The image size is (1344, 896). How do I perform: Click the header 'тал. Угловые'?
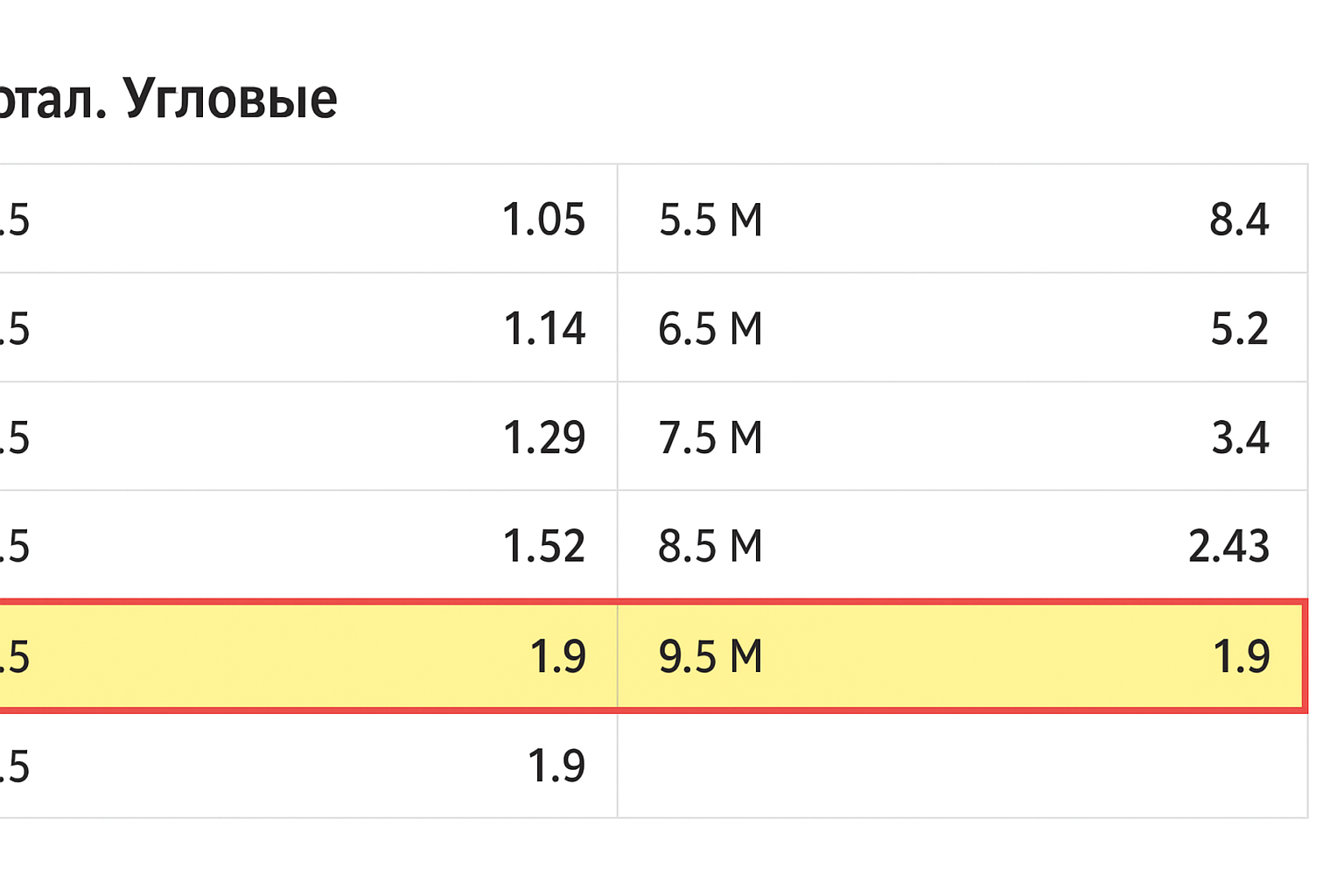coord(166,98)
